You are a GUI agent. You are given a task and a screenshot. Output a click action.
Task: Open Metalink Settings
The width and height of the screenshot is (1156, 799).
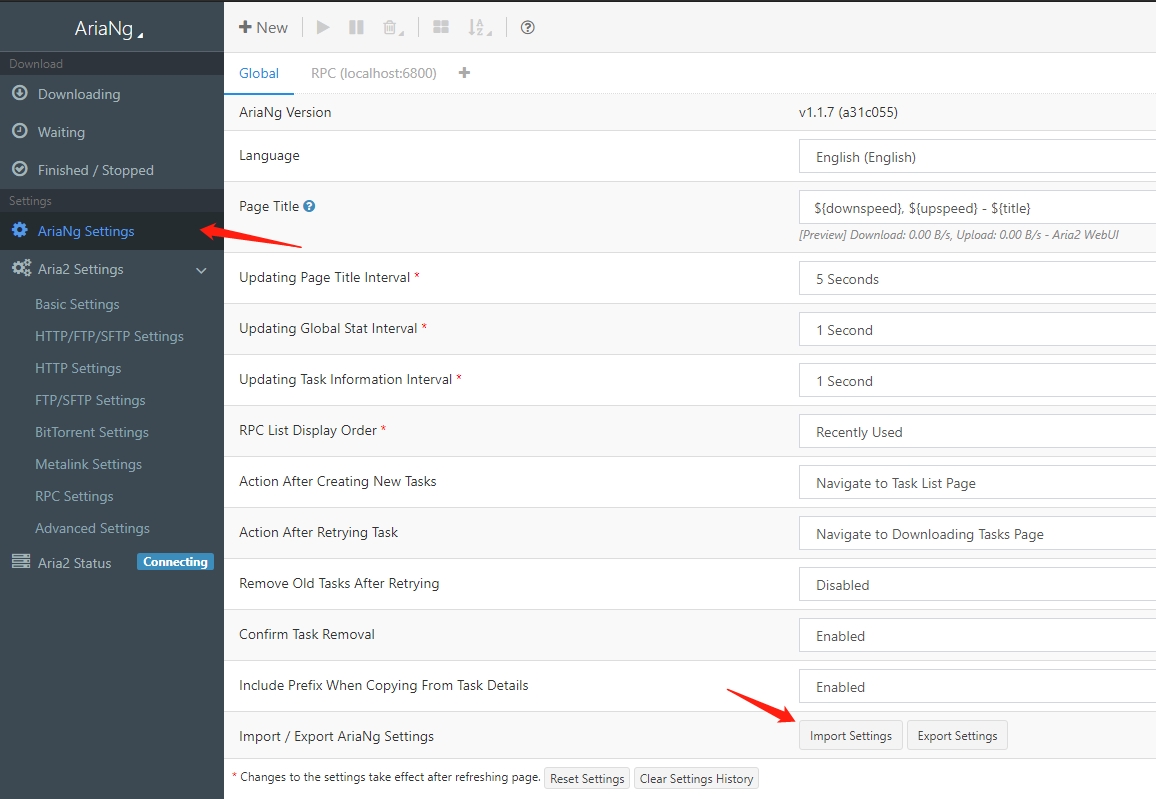[x=88, y=464]
